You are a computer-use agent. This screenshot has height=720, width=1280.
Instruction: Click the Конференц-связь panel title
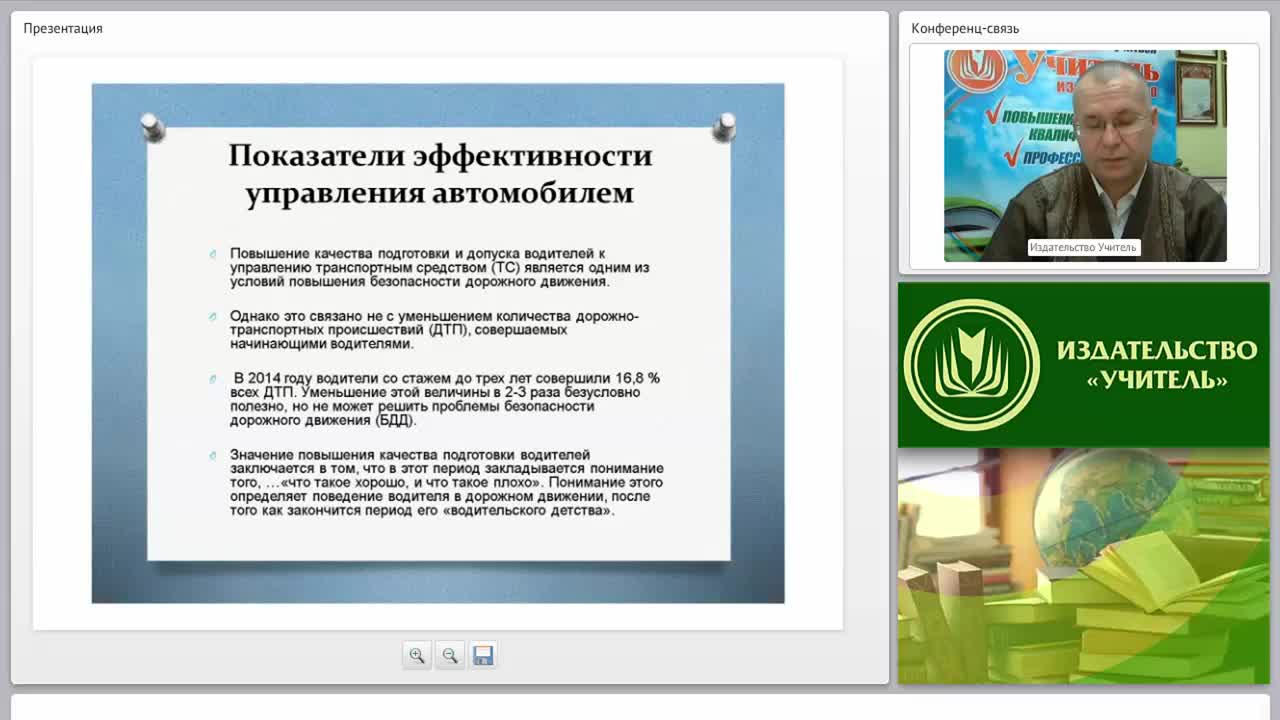click(965, 28)
